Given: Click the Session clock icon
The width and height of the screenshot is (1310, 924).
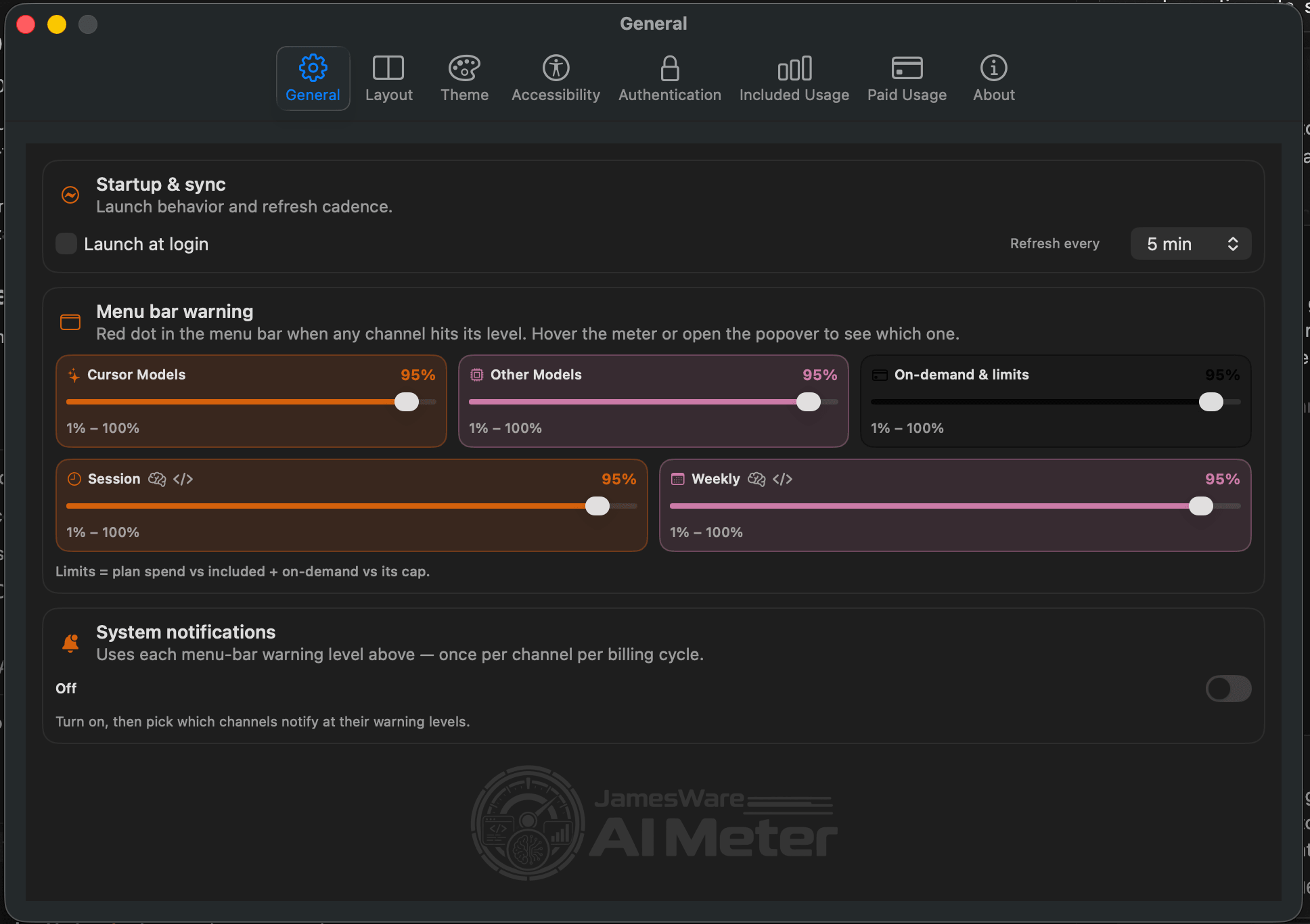Looking at the screenshot, I should point(74,479).
